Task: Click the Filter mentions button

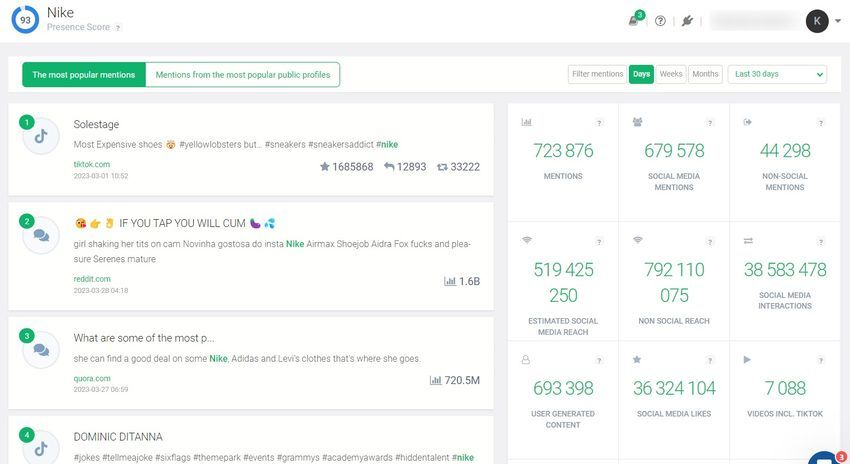Action: pos(597,74)
